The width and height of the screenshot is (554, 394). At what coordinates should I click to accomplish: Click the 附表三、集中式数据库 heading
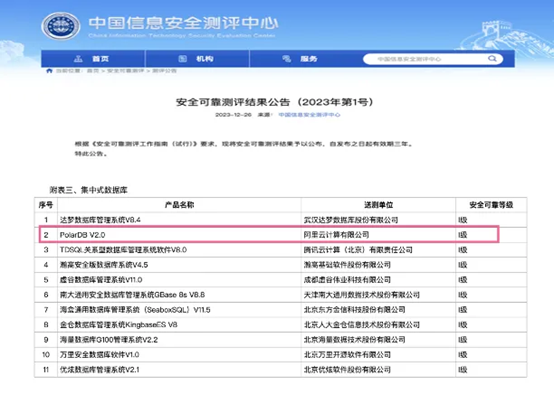[x=88, y=190]
